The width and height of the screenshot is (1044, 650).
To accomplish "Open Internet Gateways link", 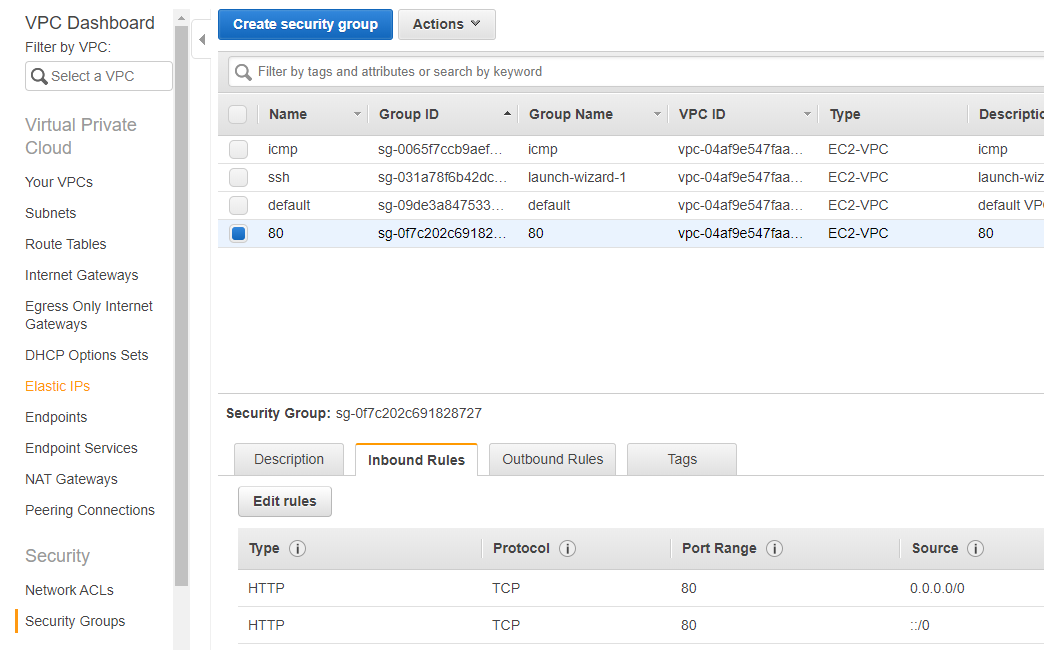I will point(82,275).
